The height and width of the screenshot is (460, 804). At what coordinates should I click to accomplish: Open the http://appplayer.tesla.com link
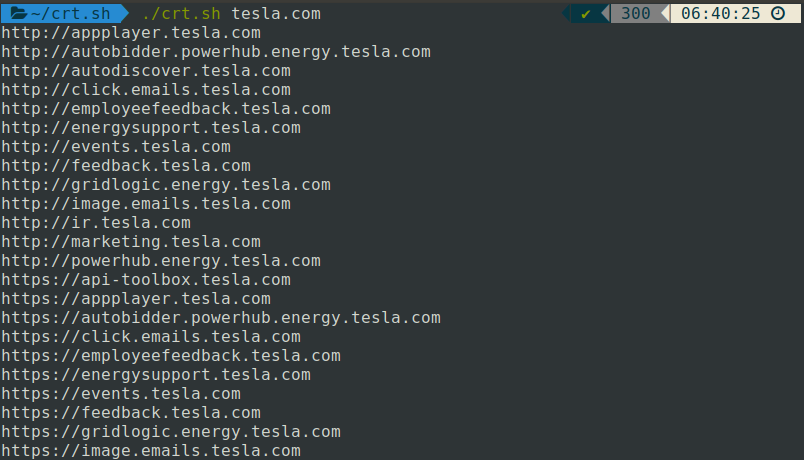[131, 33]
